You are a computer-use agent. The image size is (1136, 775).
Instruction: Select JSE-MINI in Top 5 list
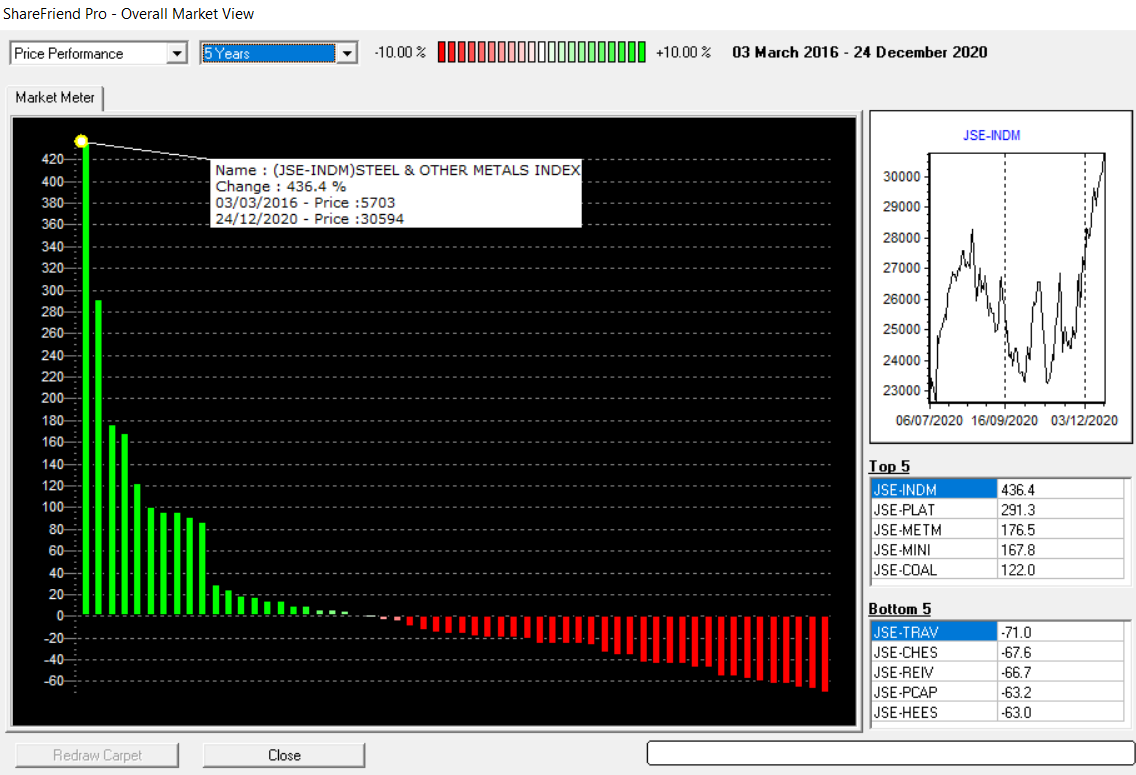934,550
